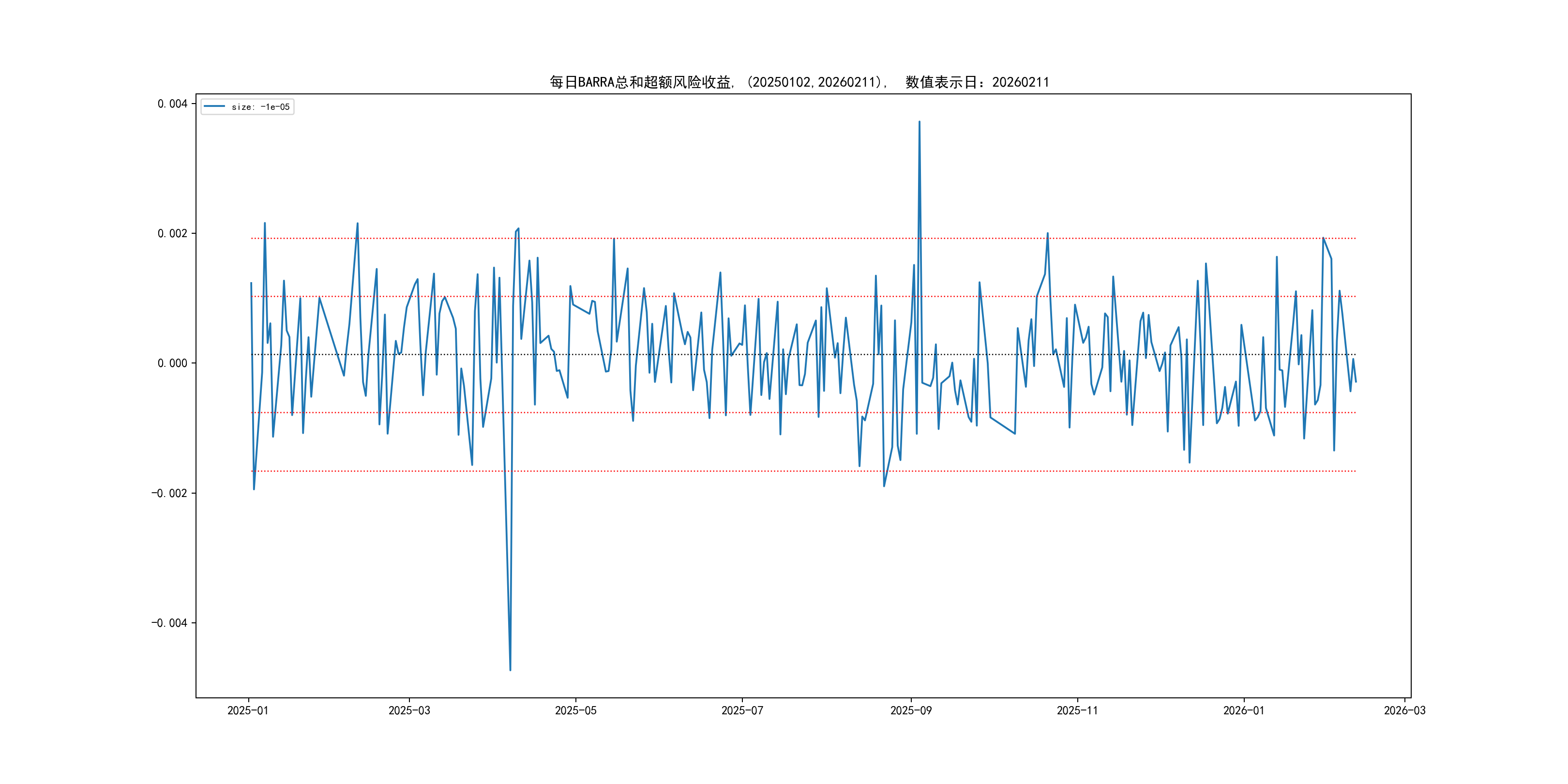Viewport: 1568px width, 784px height.
Task: Click the chart title text
Action: pyautogui.click(x=799, y=82)
